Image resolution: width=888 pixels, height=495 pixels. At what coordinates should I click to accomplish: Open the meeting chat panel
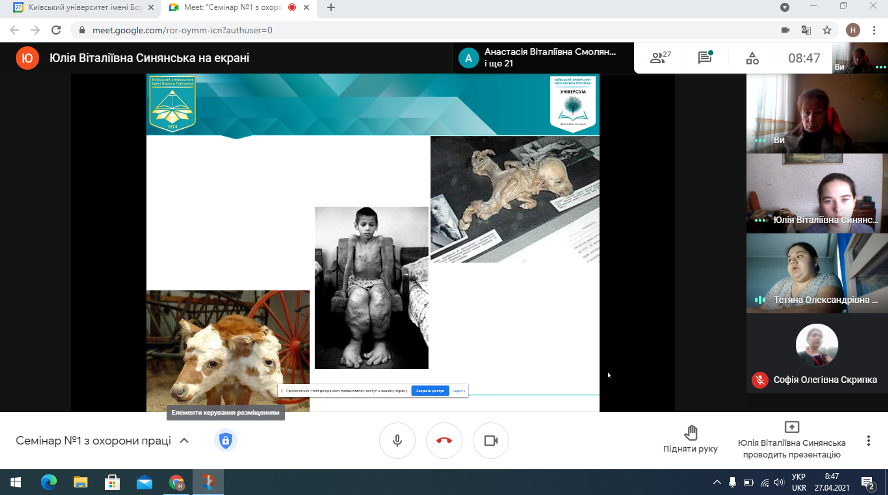[x=705, y=58]
